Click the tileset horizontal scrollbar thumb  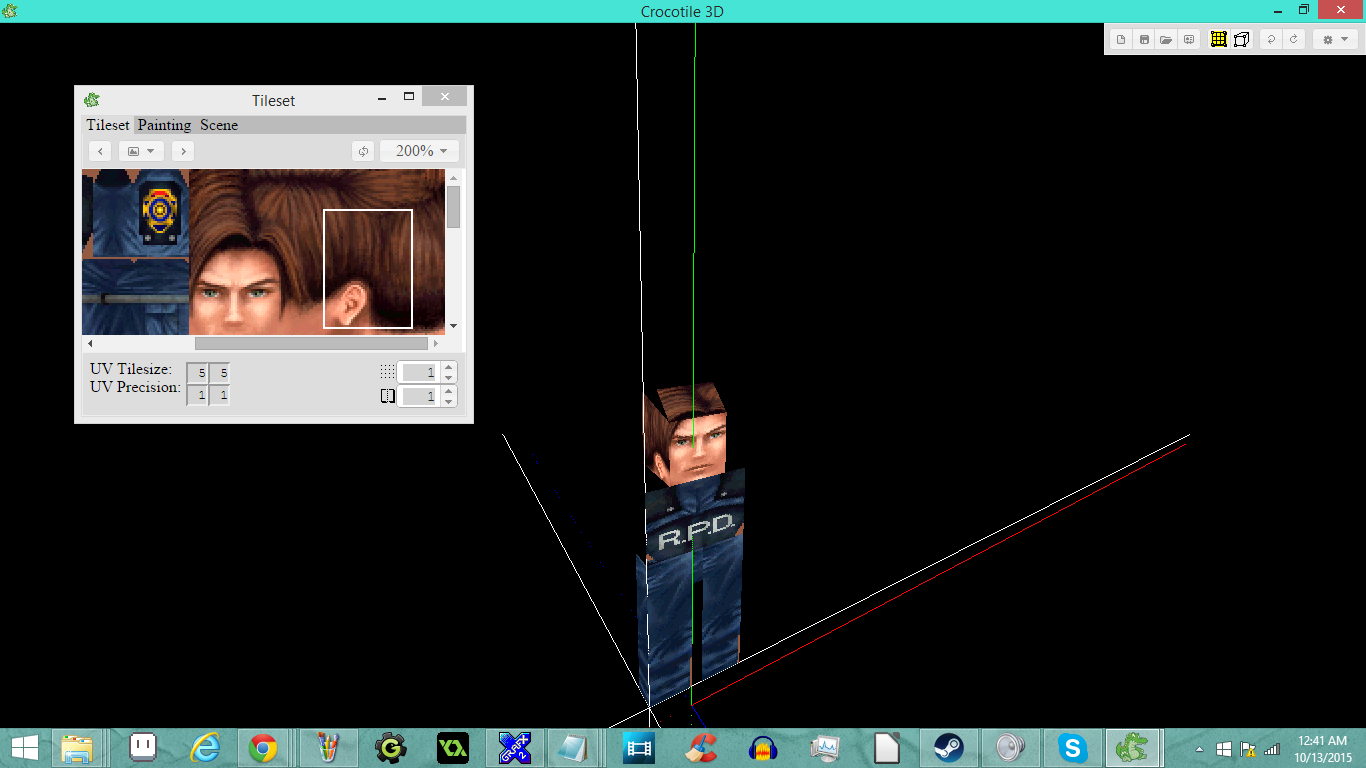pyautogui.click(x=311, y=343)
